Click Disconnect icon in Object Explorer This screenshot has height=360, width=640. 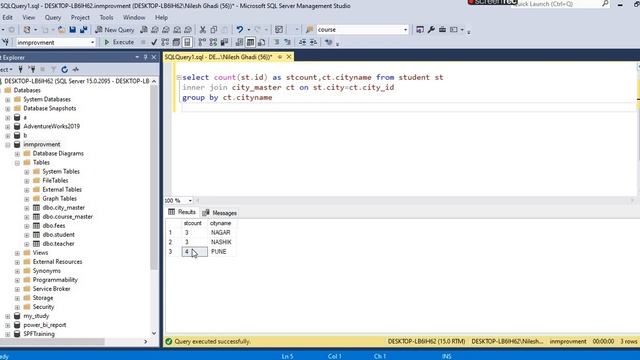[31, 69]
